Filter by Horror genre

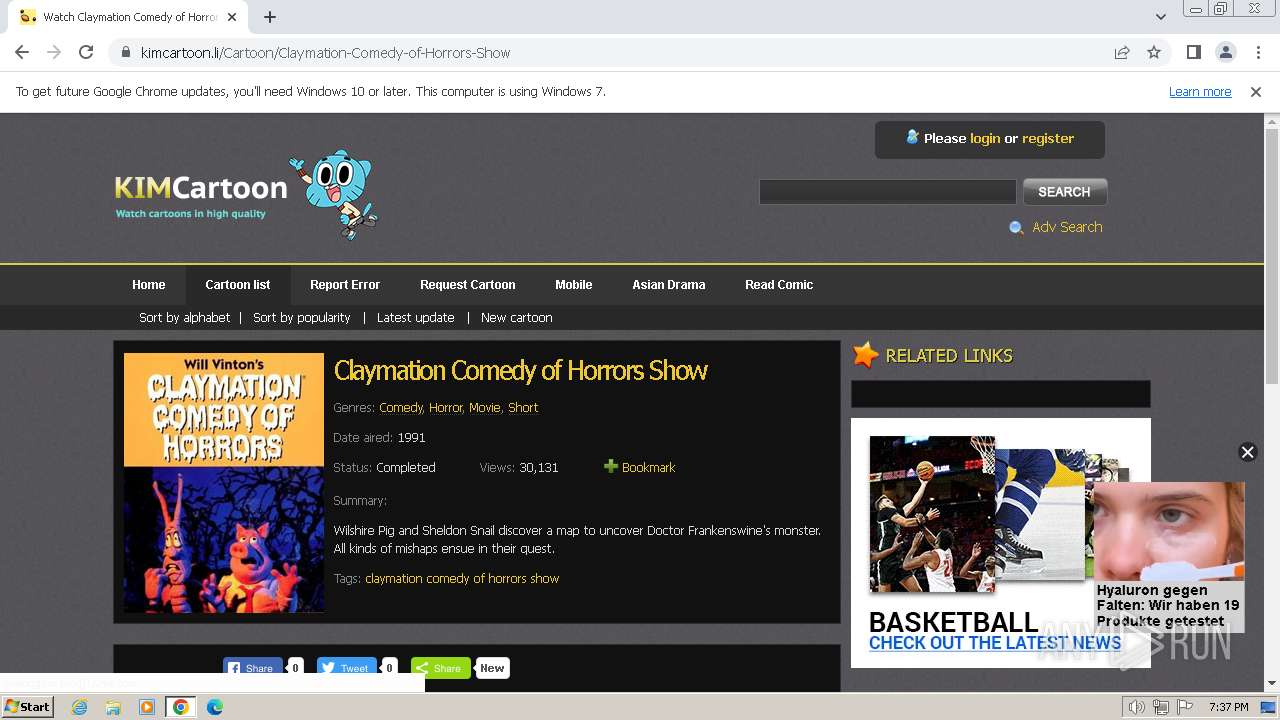(x=446, y=407)
